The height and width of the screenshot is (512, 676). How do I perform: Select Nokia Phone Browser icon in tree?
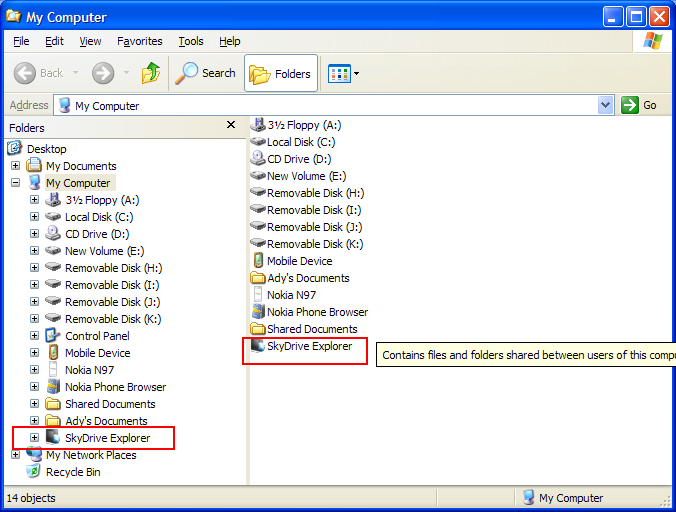[53, 387]
